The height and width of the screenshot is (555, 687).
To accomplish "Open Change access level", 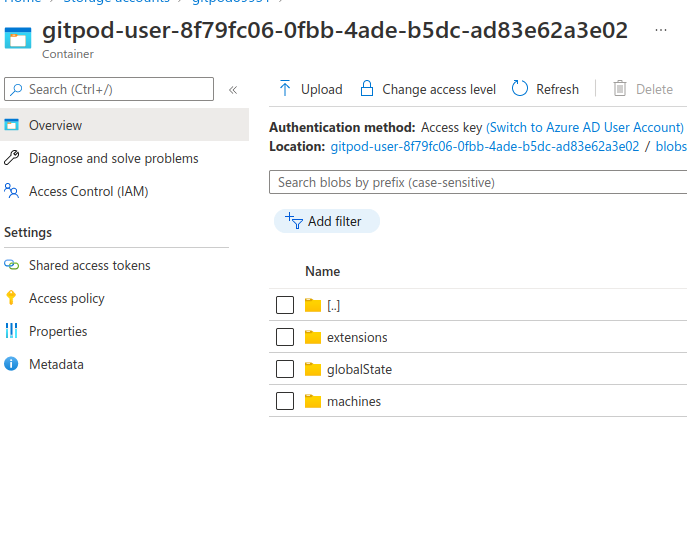I will click(439, 89).
